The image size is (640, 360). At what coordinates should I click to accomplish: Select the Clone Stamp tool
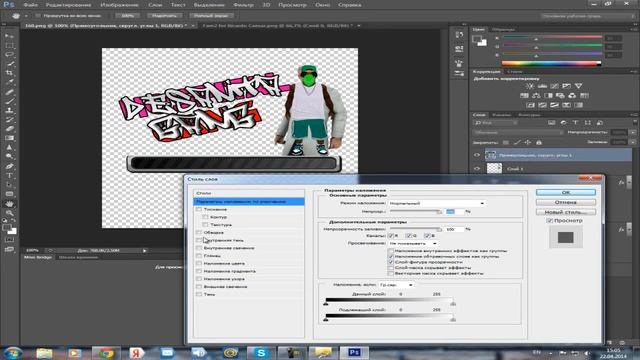pos(9,110)
